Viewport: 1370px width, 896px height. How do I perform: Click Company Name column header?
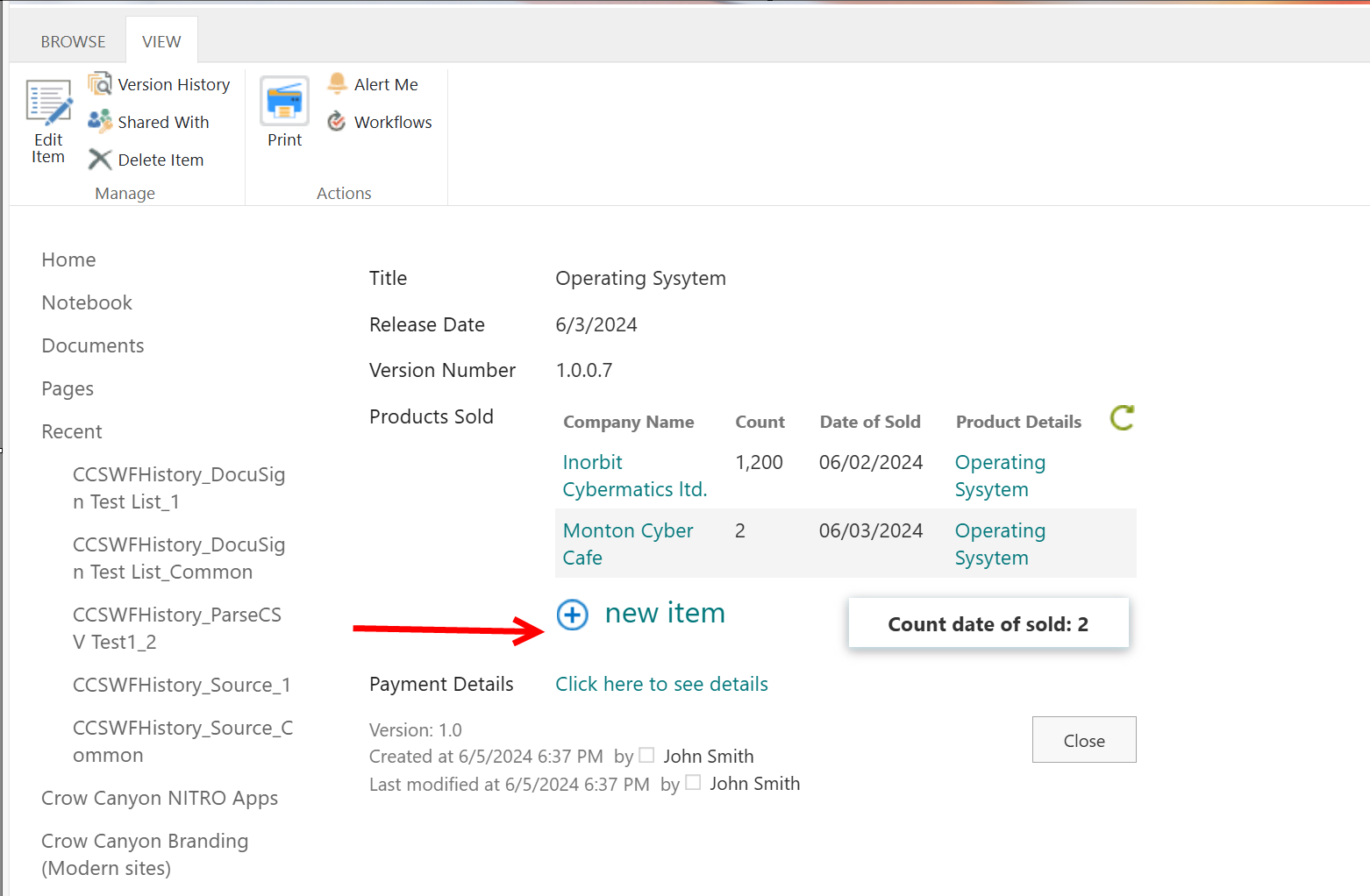[x=628, y=422]
